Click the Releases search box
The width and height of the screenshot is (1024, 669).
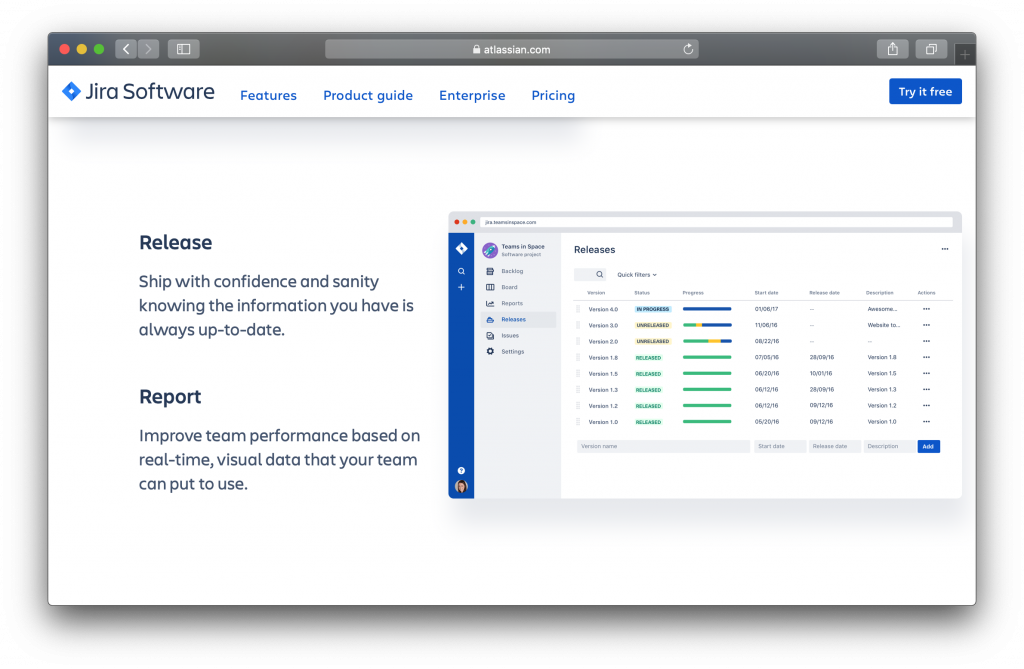pos(590,274)
